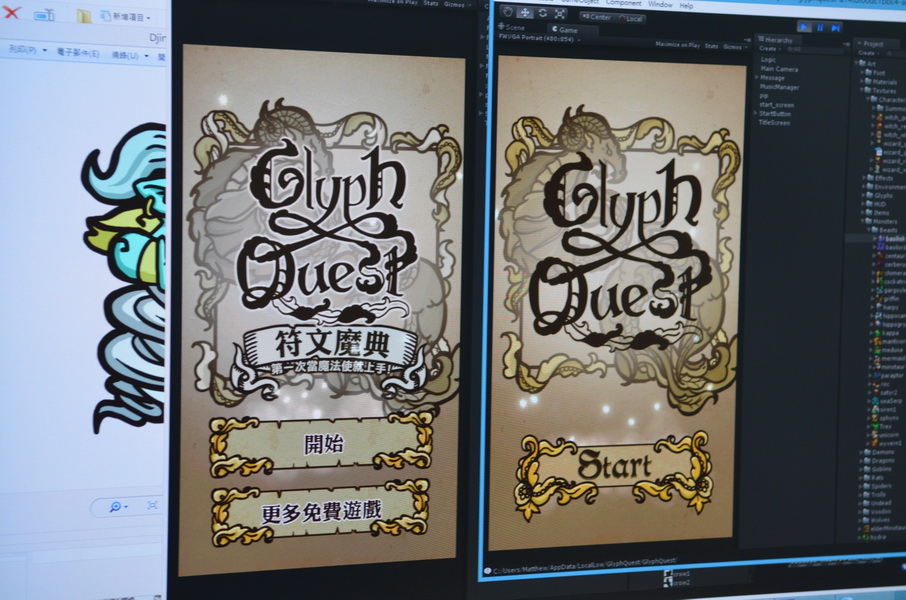
Task: Select the Hand tool in Unity toolbar
Action: coord(508,12)
